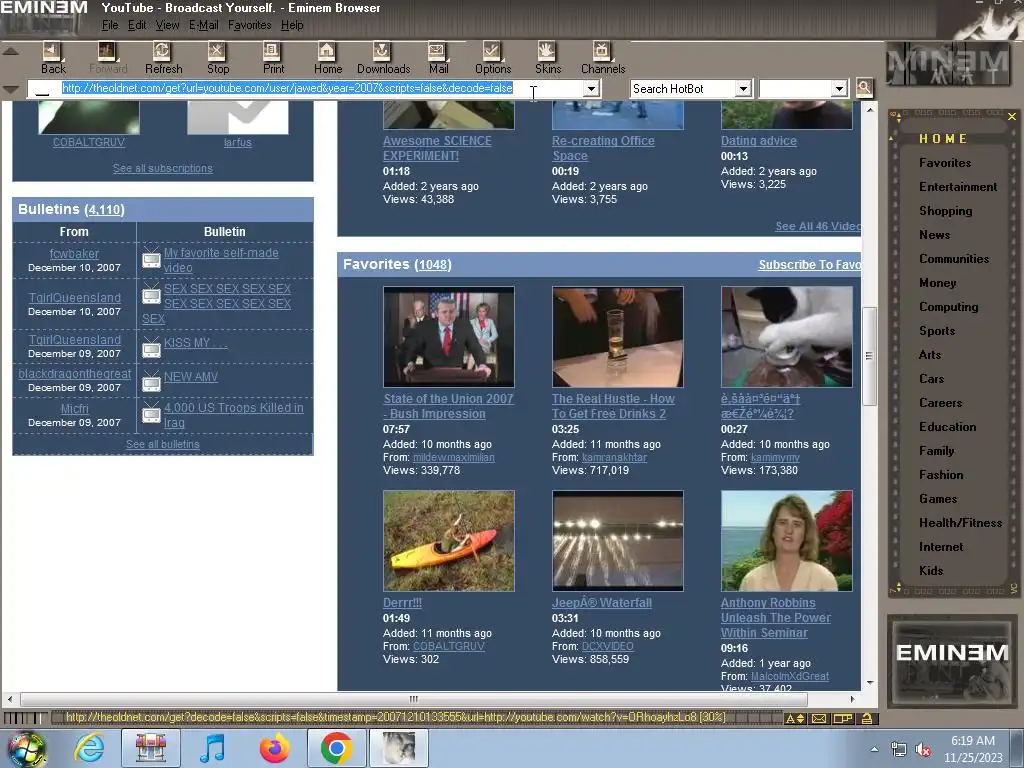Viewport: 1024px width, 768px height.
Task: Select Computing in the channel sidebar
Action: point(948,307)
